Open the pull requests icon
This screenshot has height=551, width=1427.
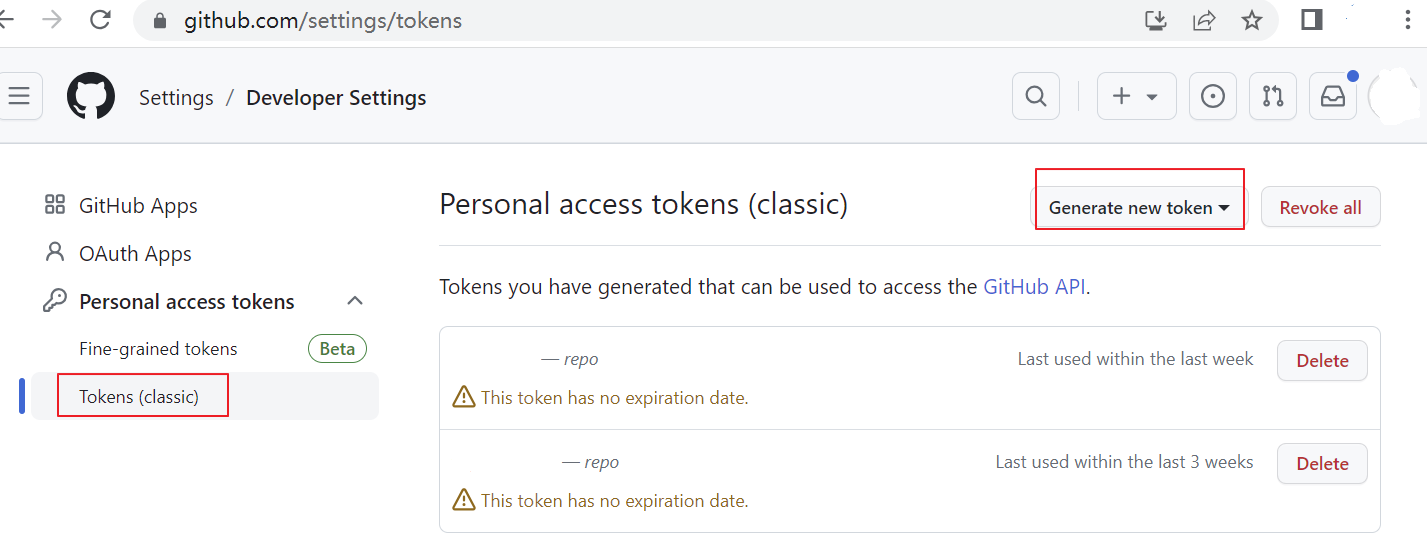[x=1272, y=97]
